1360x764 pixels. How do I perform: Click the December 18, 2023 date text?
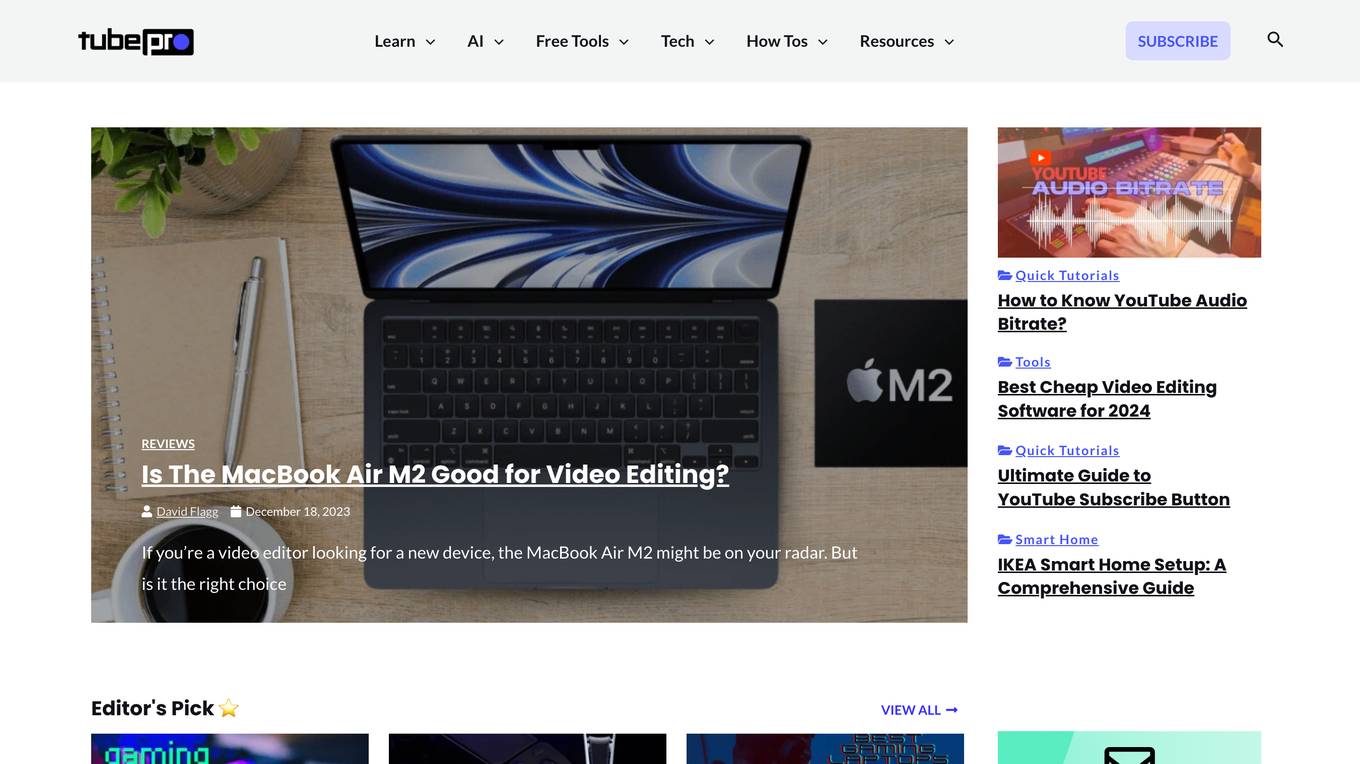click(x=298, y=512)
